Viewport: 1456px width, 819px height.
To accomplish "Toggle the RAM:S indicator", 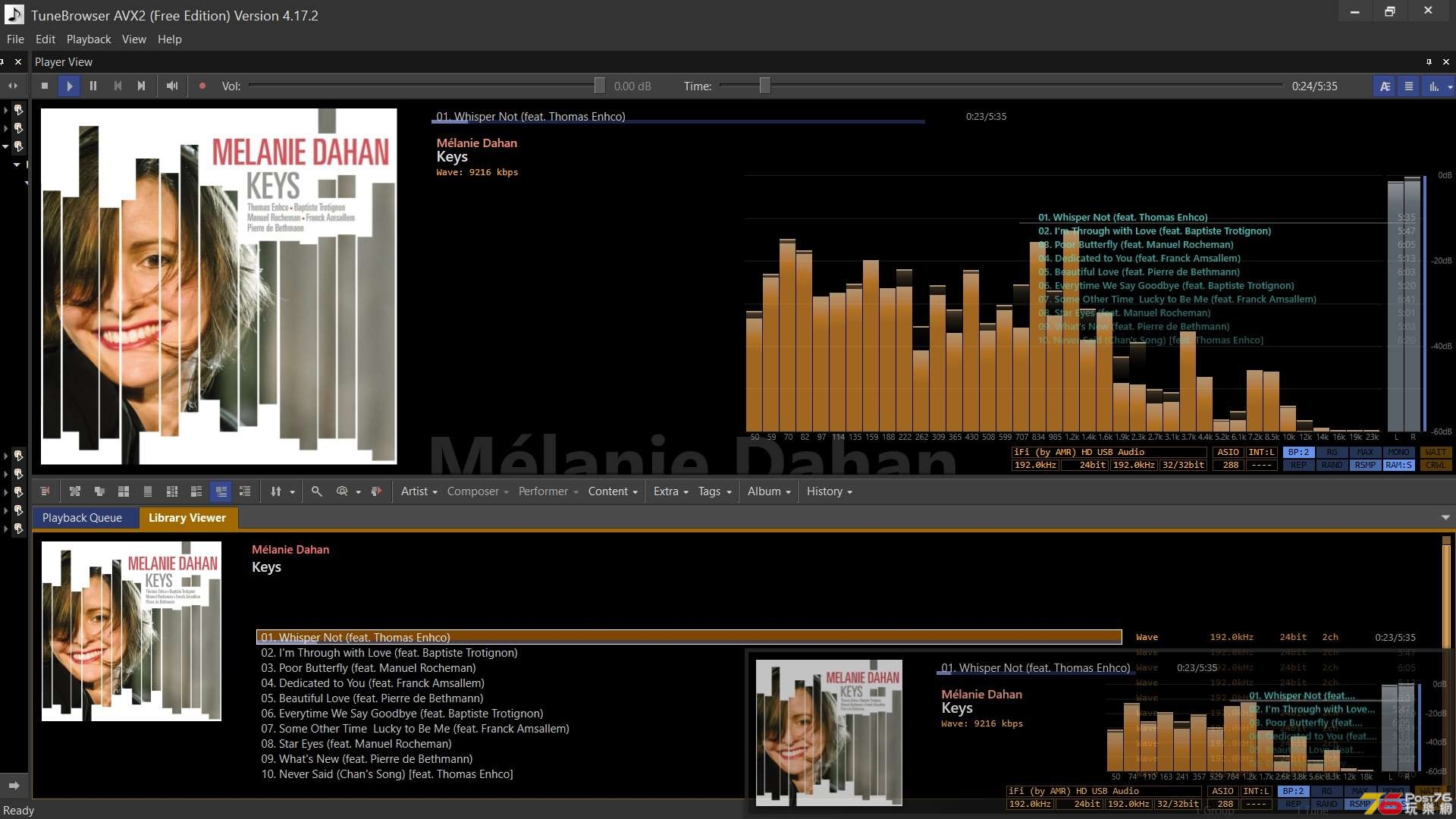I will 1398,466.
